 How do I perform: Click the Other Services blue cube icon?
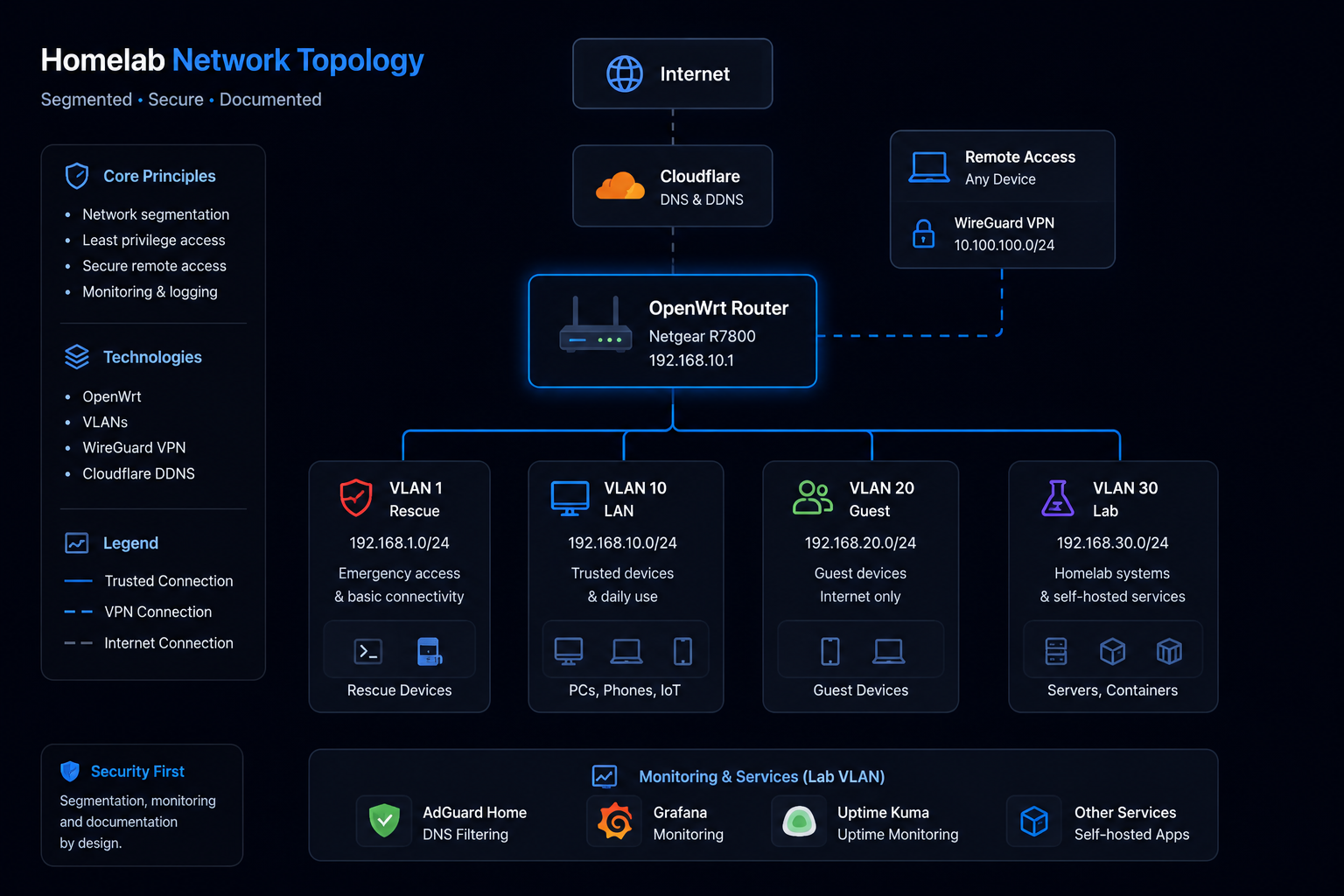(x=1034, y=822)
